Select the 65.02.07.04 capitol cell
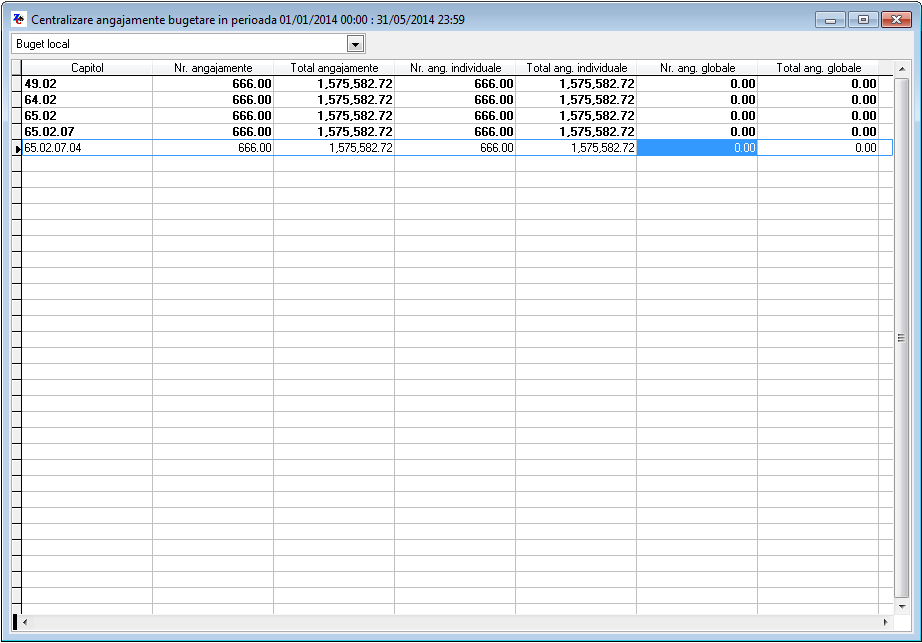The height and width of the screenshot is (643, 922). [87, 148]
